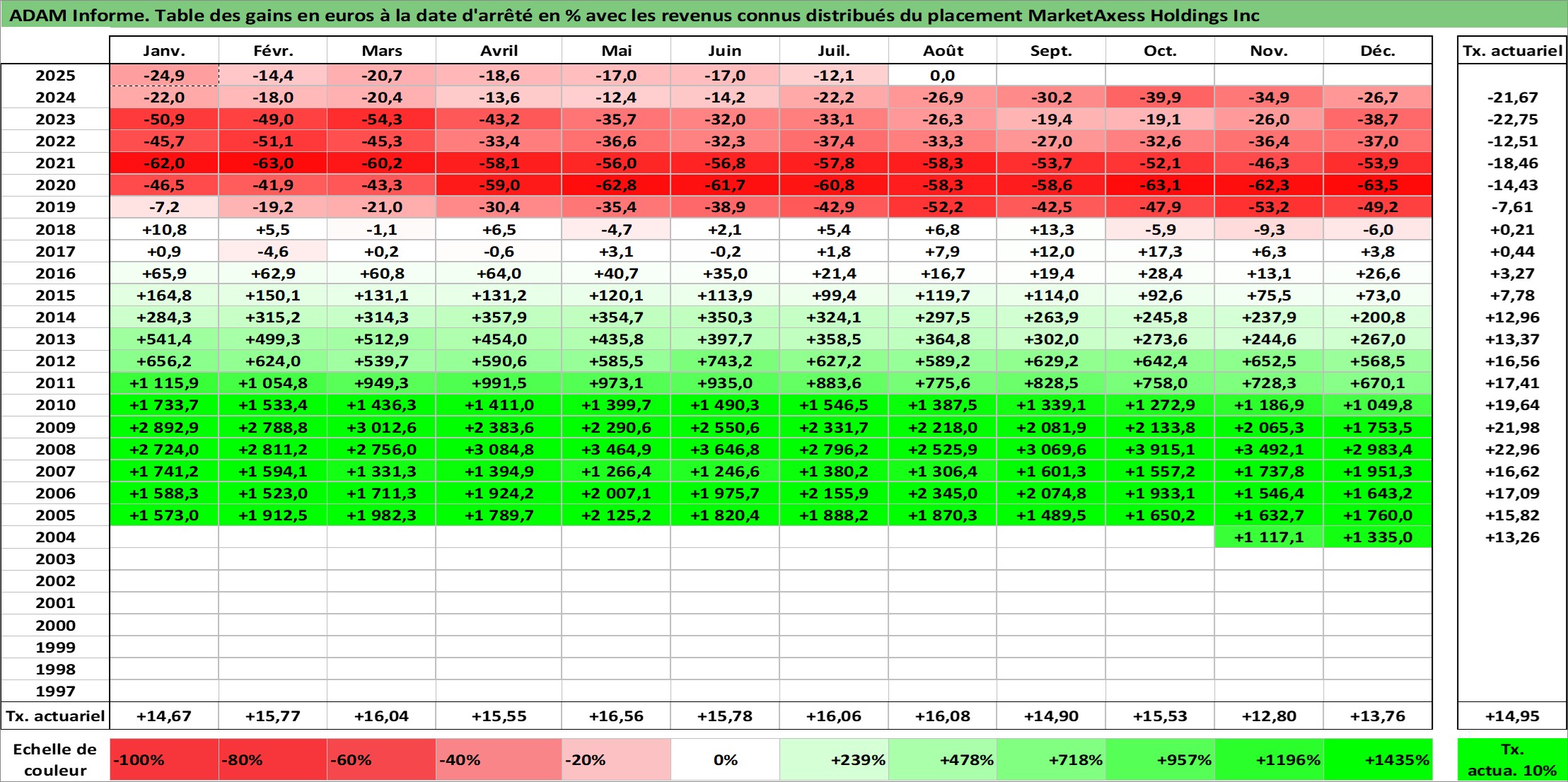This screenshot has width=1568, height=782.
Task: Click the Août column header
Action: tap(943, 50)
